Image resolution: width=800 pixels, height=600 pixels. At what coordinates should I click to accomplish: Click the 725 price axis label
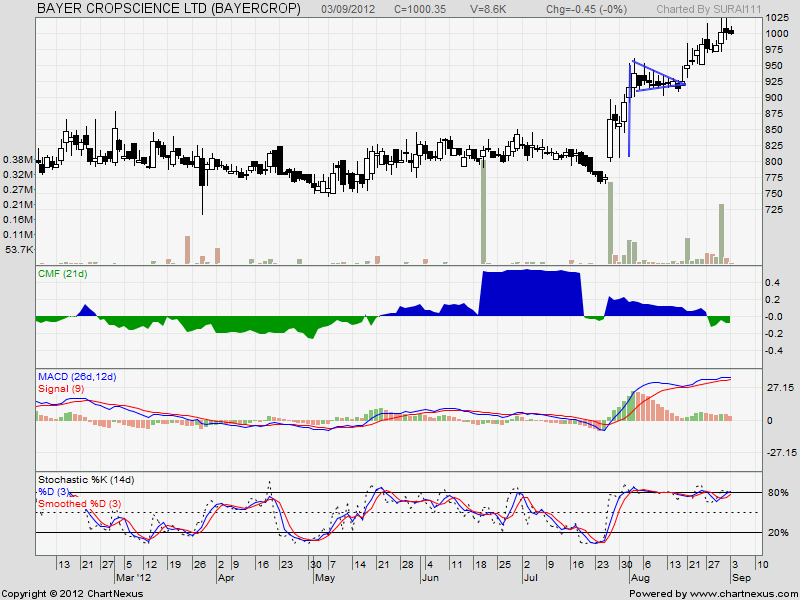[x=775, y=210]
